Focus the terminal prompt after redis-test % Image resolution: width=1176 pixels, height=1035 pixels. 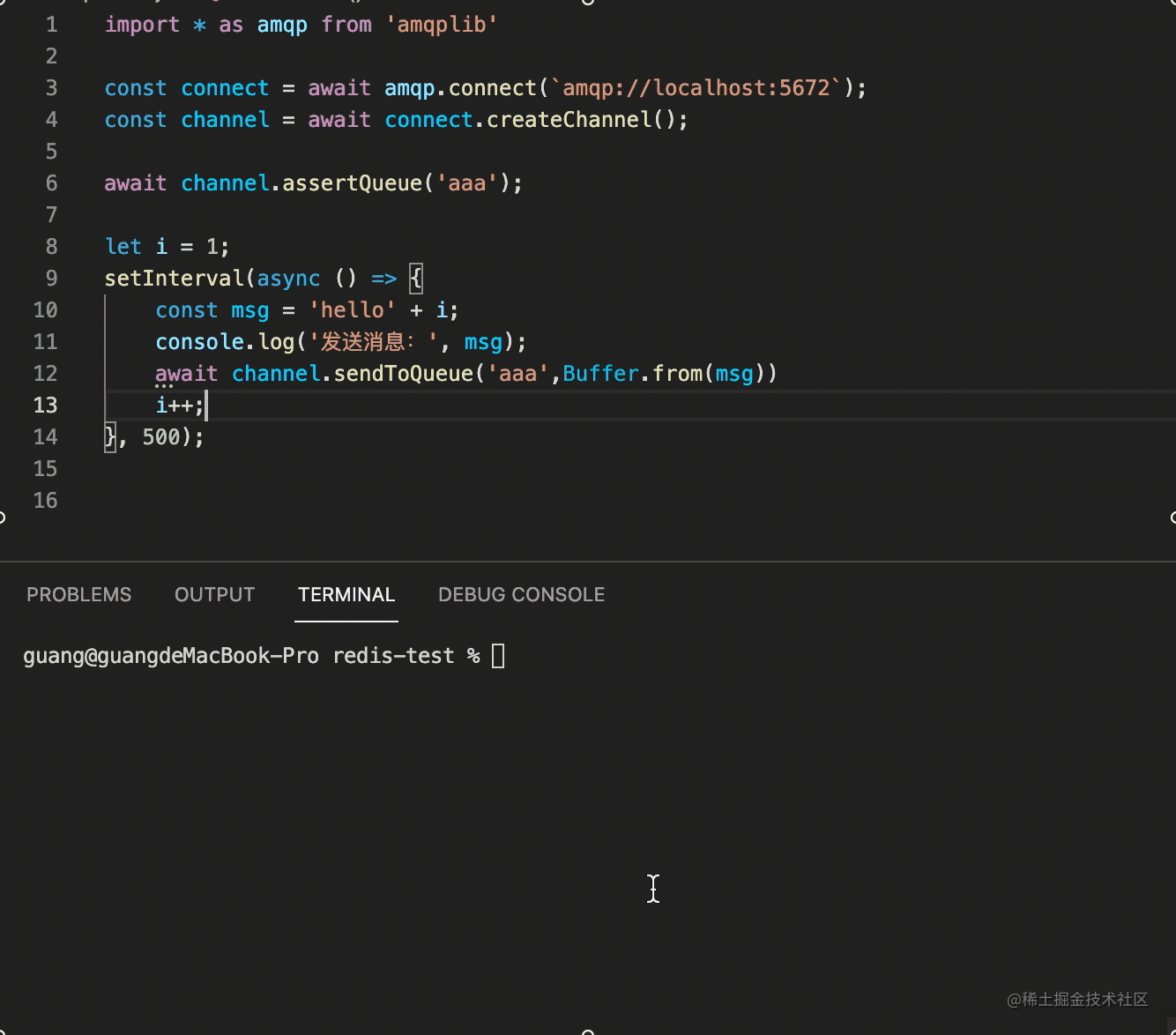(498, 656)
